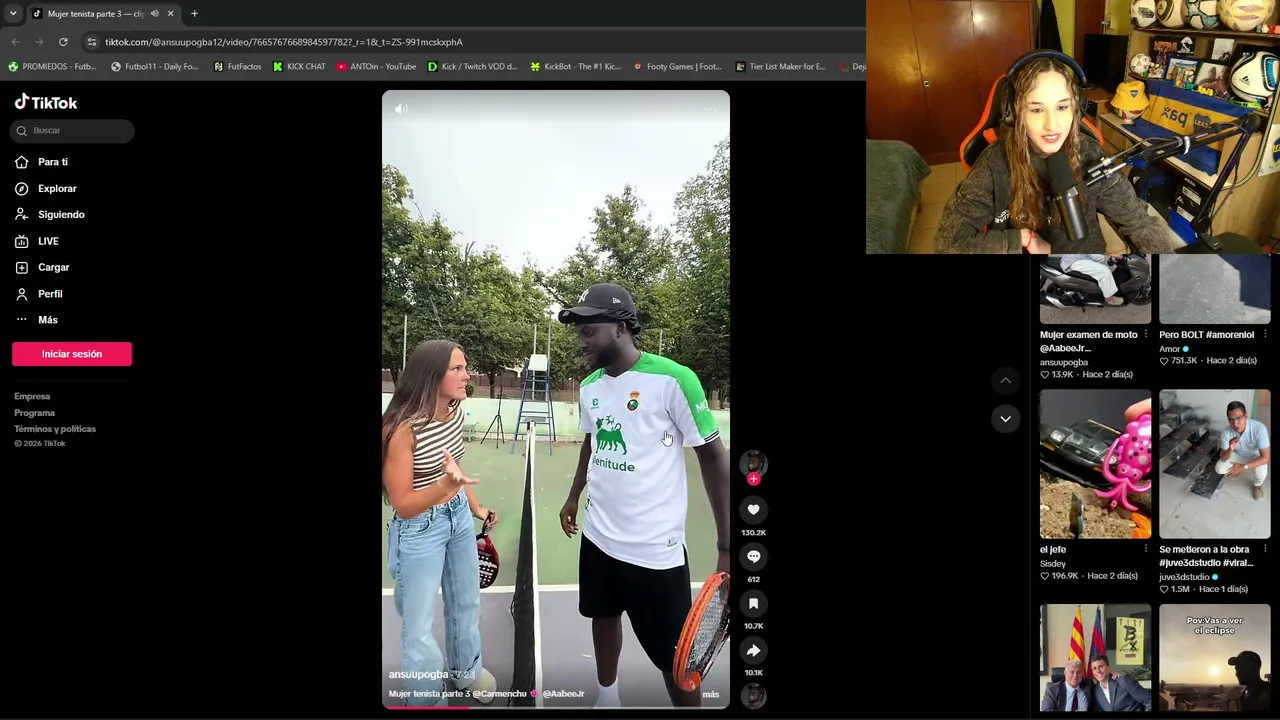Open comments with the speech bubble icon

point(753,557)
